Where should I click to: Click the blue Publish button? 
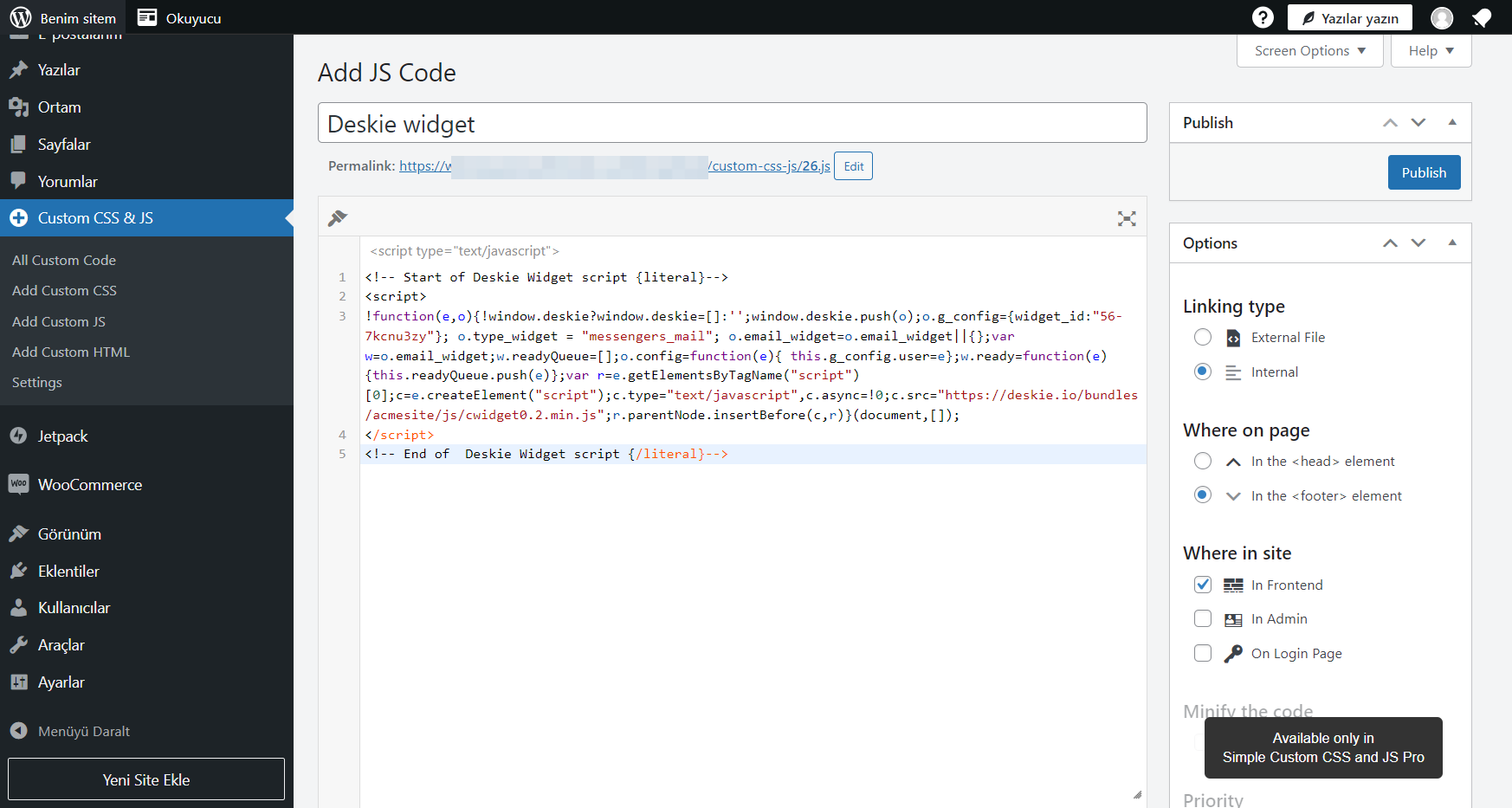click(x=1424, y=172)
